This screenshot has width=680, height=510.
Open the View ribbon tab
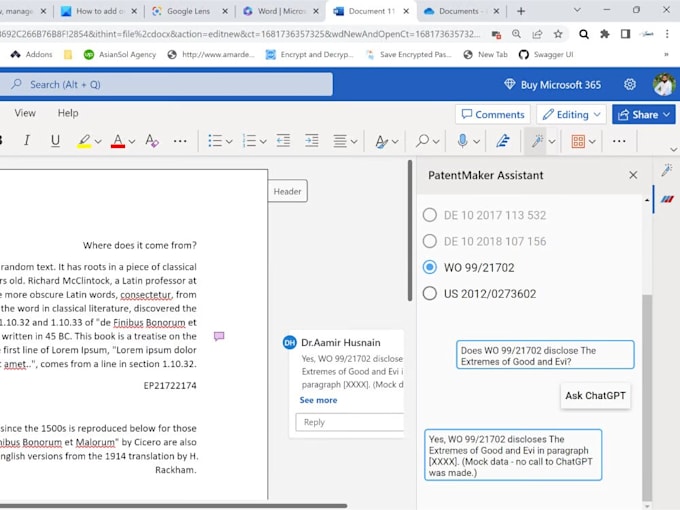coord(25,113)
